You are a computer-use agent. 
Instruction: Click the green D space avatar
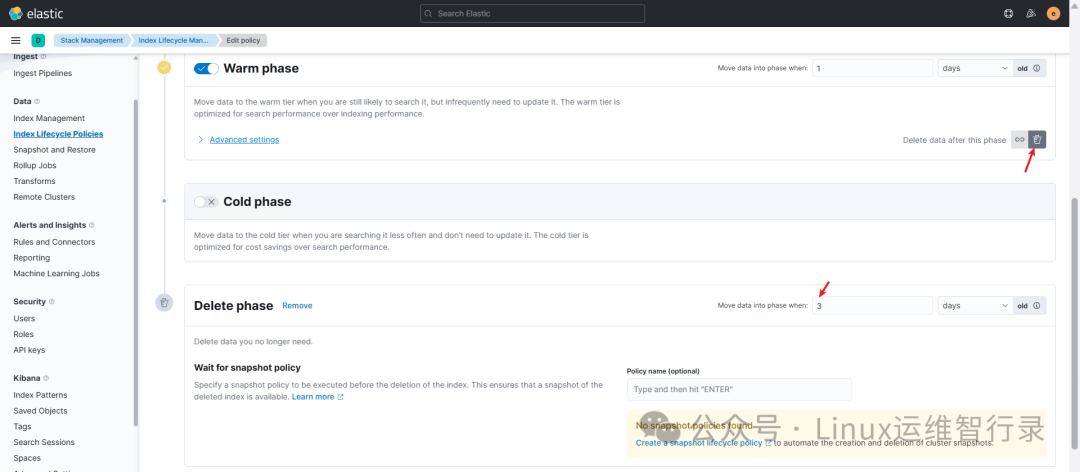pos(38,40)
